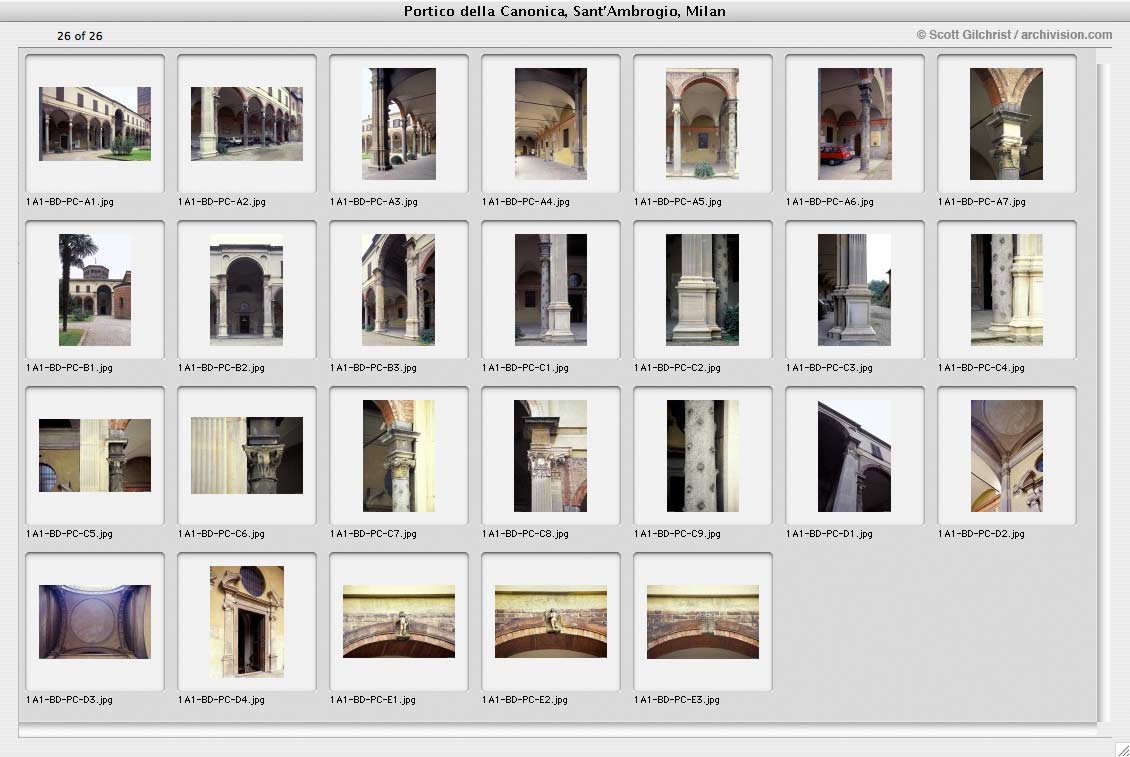Open the 1A1-BD-PC-E1.jpg thumbnail image
This screenshot has width=1130, height=757.
coord(399,621)
